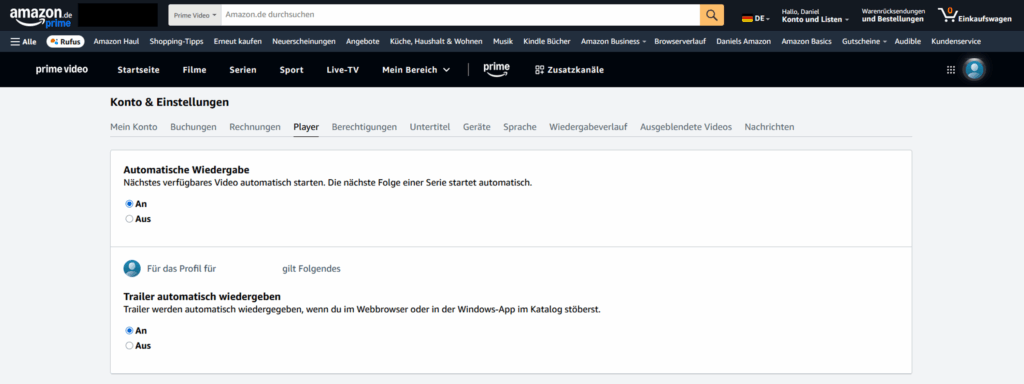
Task: Click the profile avatar in the header
Action: click(x=974, y=70)
